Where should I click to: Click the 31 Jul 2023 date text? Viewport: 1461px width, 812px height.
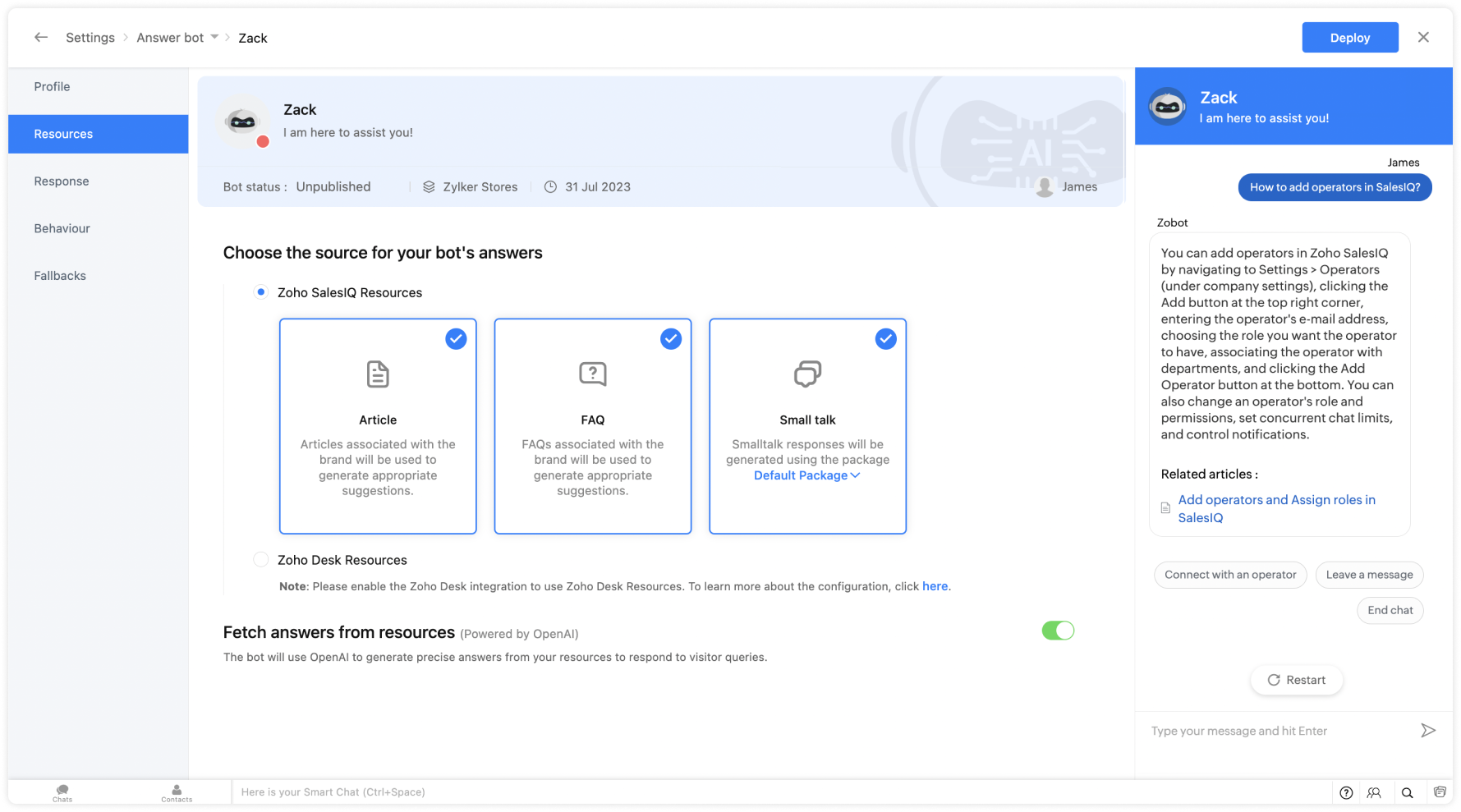point(598,186)
